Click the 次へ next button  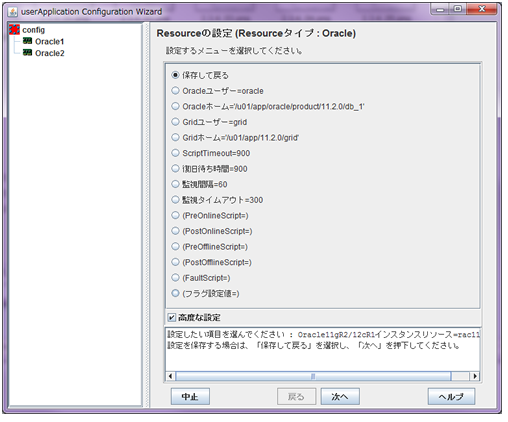click(340, 396)
